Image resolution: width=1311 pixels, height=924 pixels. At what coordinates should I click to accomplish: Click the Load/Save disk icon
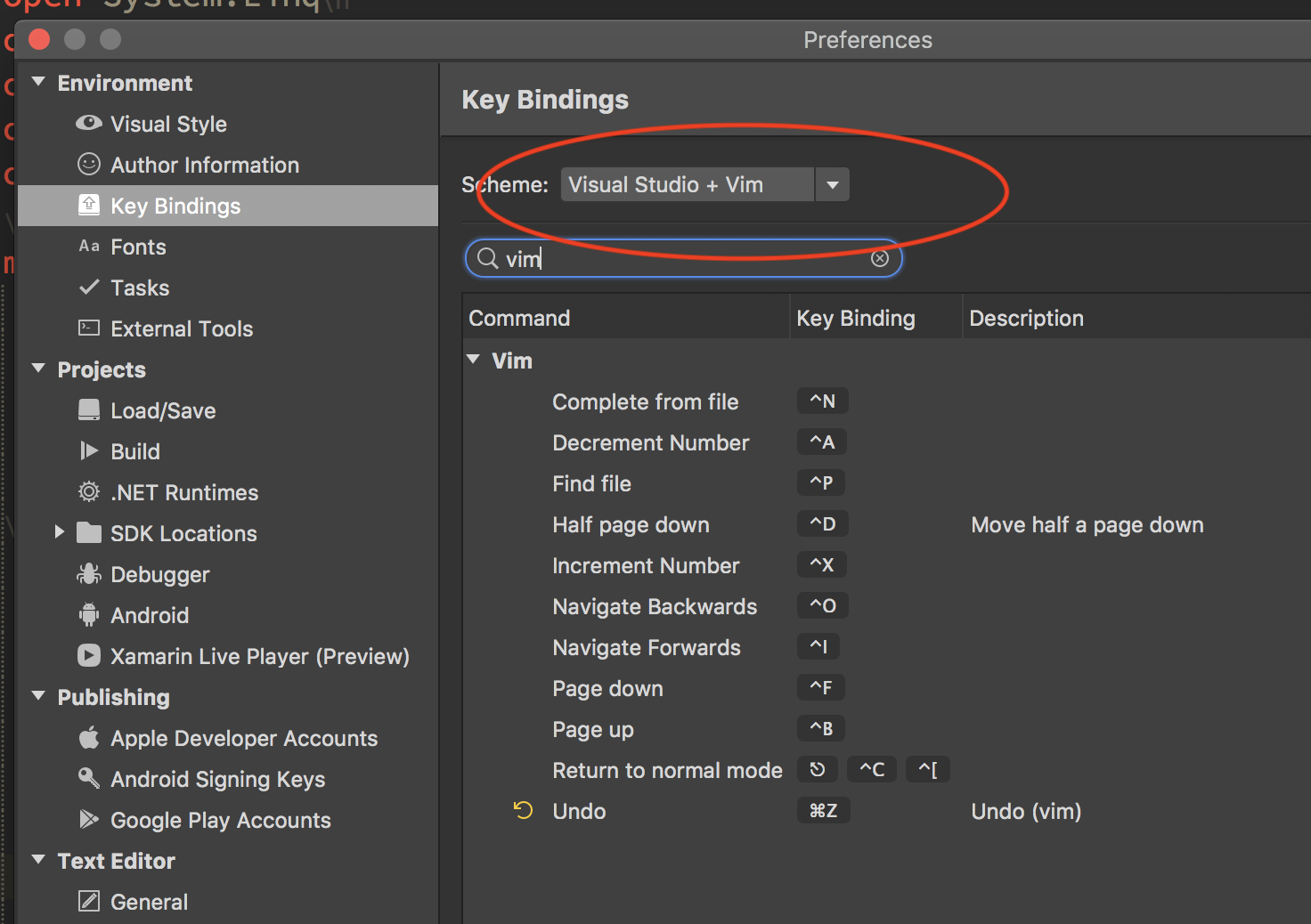pos(89,409)
